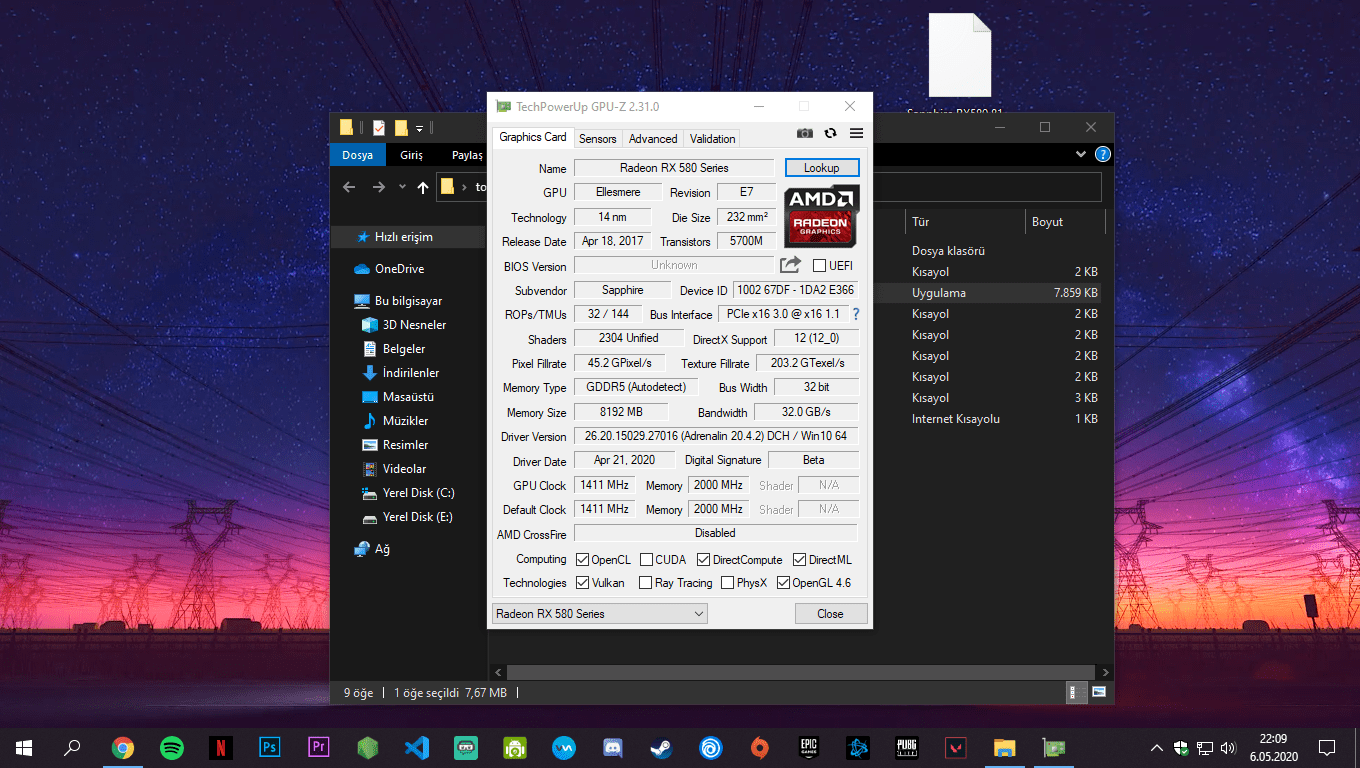The width and height of the screenshot is (1360, 768).
Task: Sort by the Tür column header
Action: [965, 222]
